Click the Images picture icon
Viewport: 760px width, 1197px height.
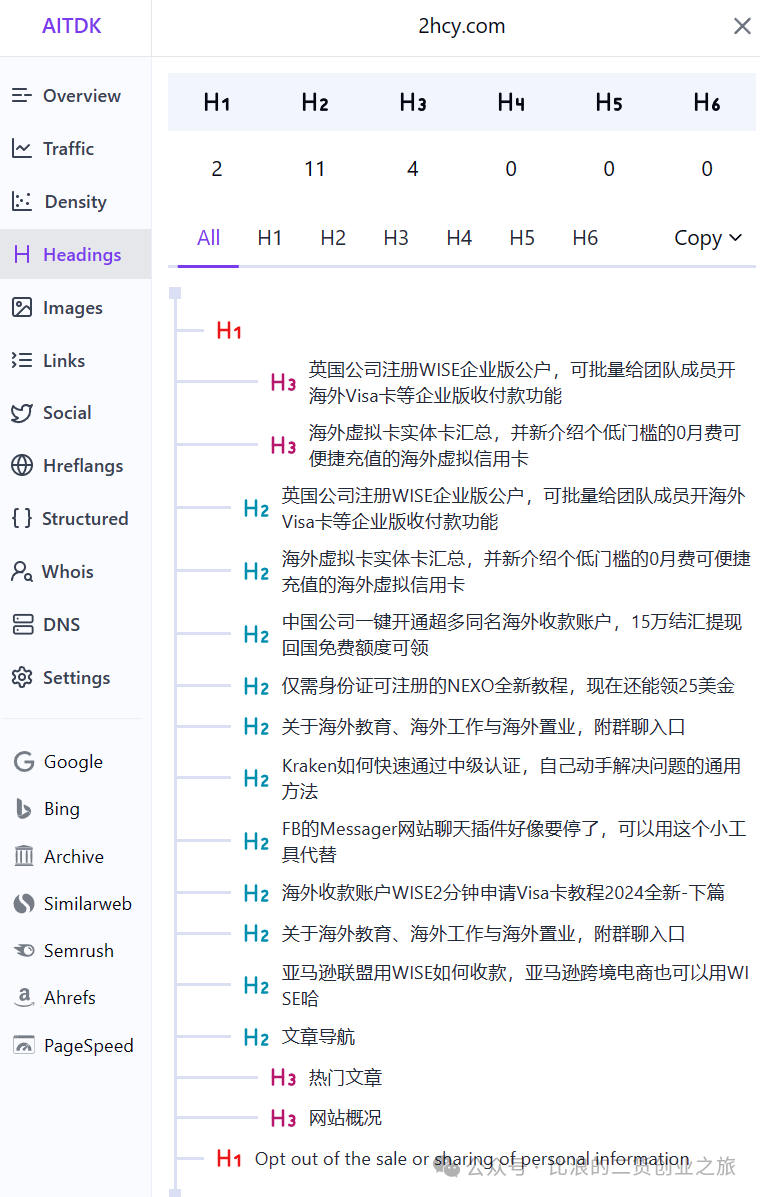coord(22,307)
